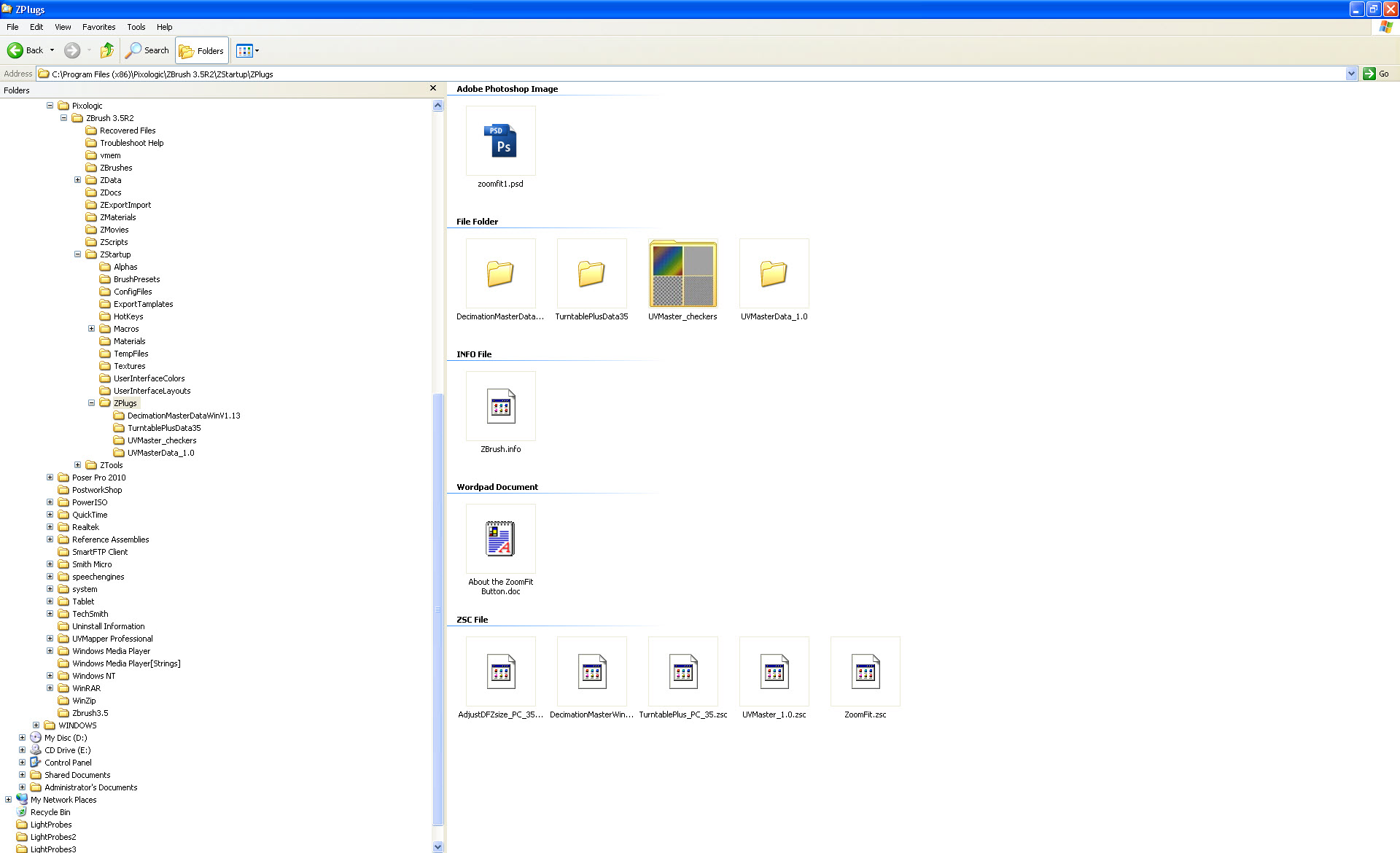Click into the address path field
This screenshot has height=853, width=1400.
coord(691,74)
